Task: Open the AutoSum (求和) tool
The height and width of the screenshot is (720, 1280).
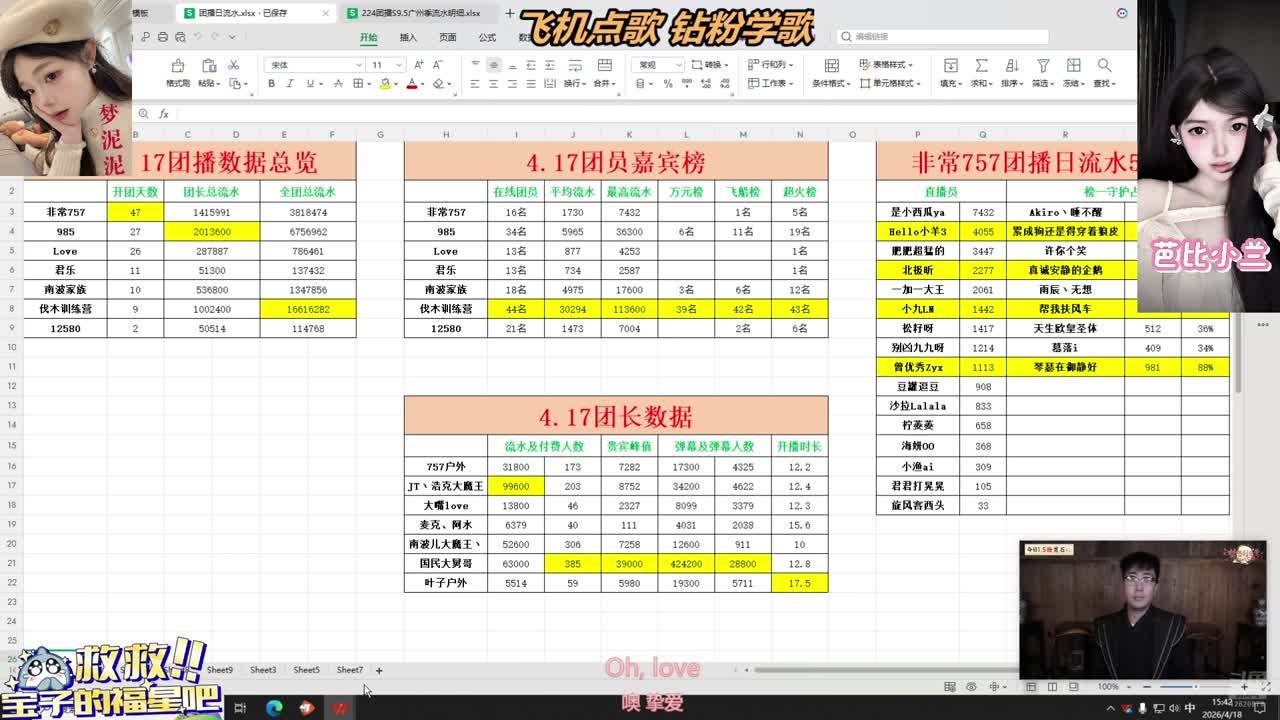Action: click(x=981, y=66)
